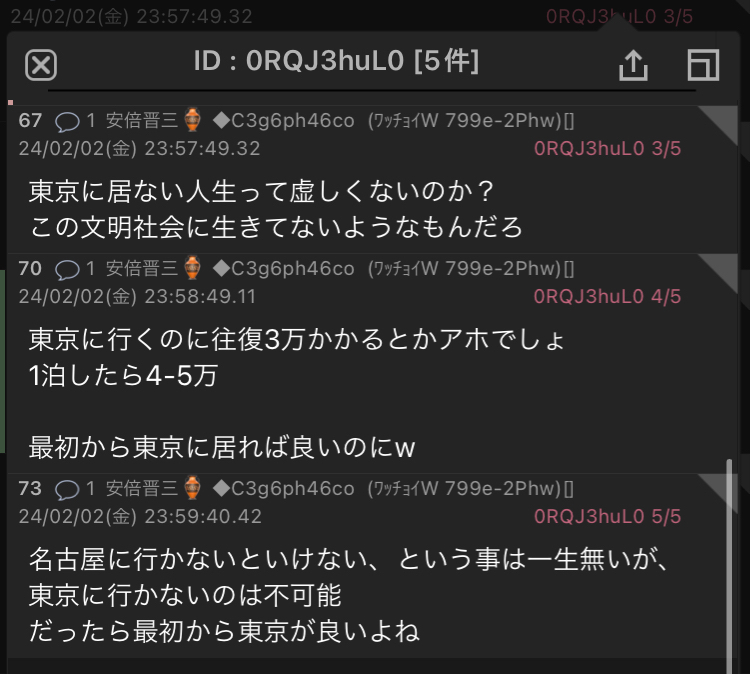Select post number 67
Viewport: 750px width, 674px height.
(30, 120)
